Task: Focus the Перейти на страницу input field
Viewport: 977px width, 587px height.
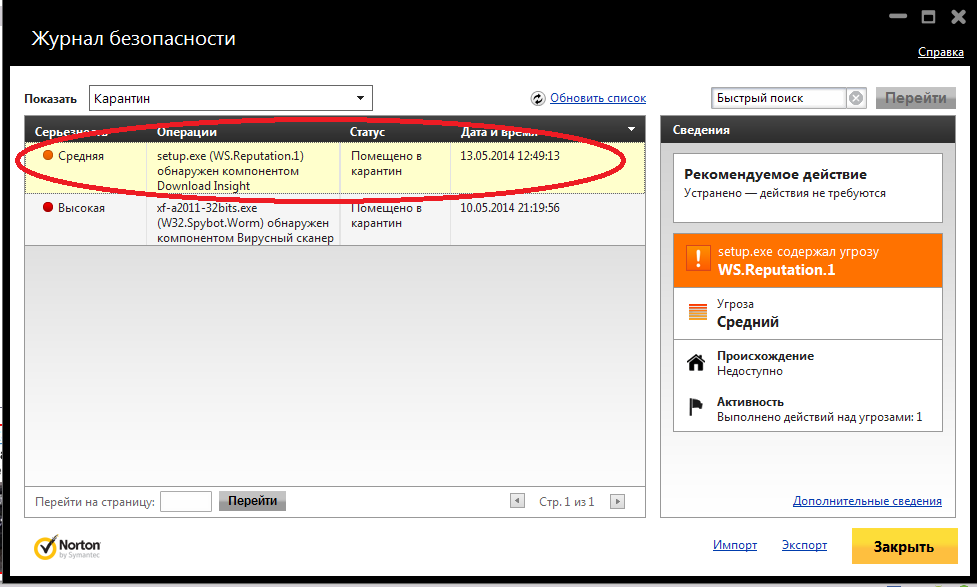Action: 186,501
